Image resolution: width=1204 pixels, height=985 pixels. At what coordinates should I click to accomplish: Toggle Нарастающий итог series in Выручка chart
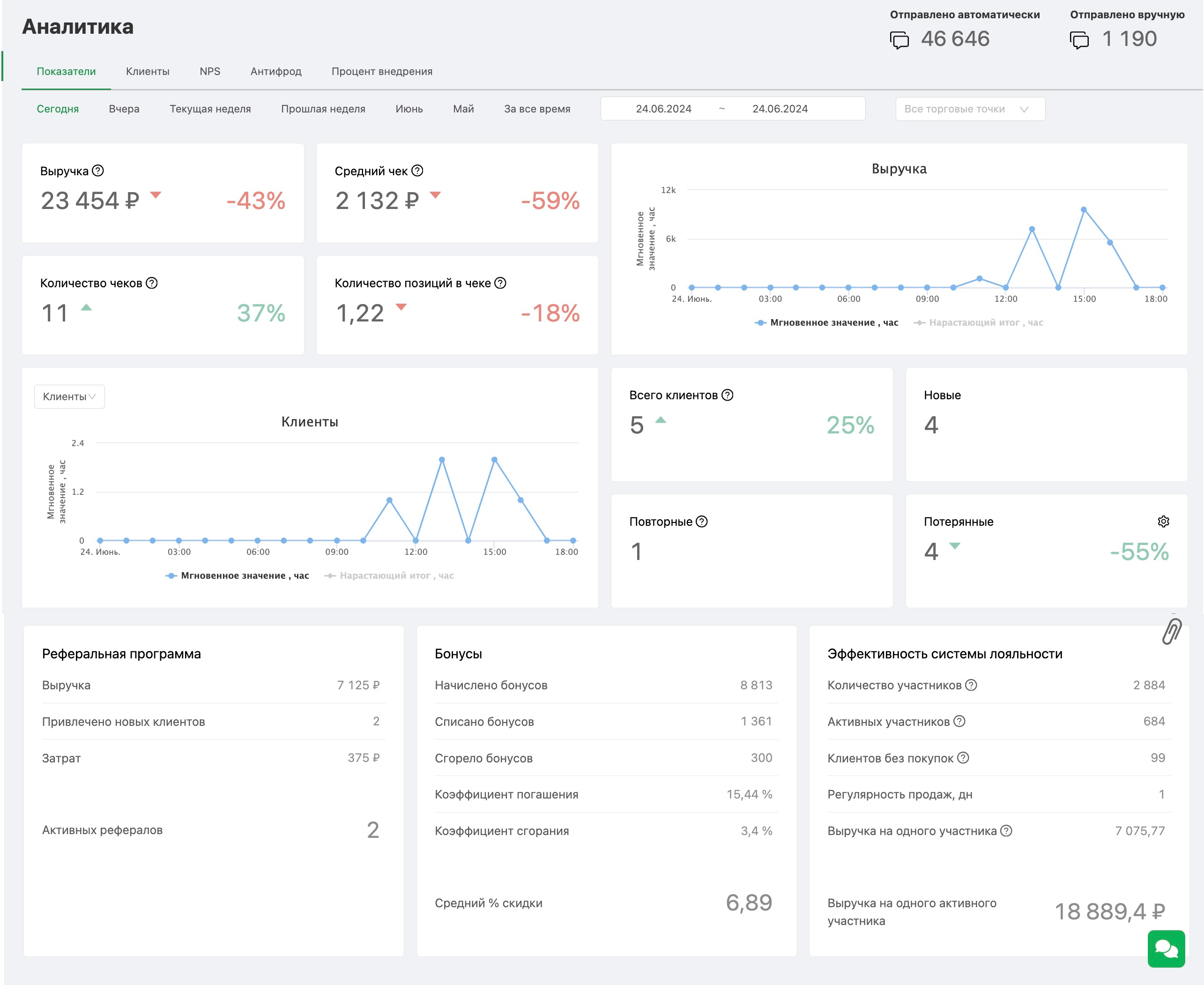click(978, 323)
